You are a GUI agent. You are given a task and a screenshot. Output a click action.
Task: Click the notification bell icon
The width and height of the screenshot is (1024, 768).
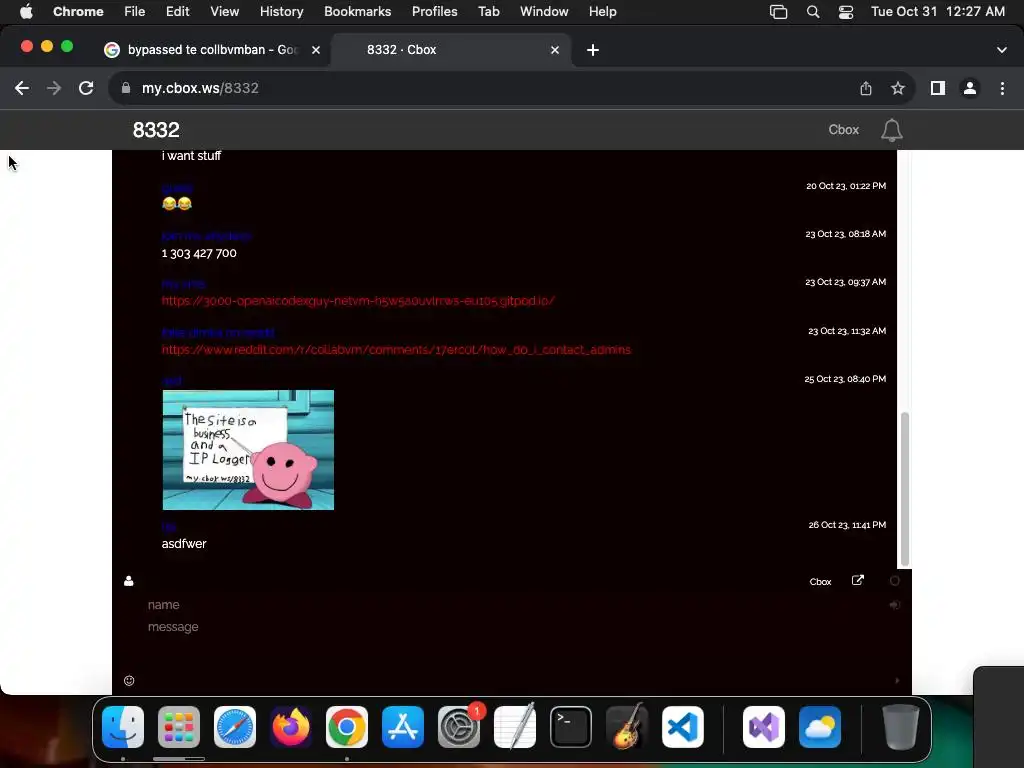[891, 130]
